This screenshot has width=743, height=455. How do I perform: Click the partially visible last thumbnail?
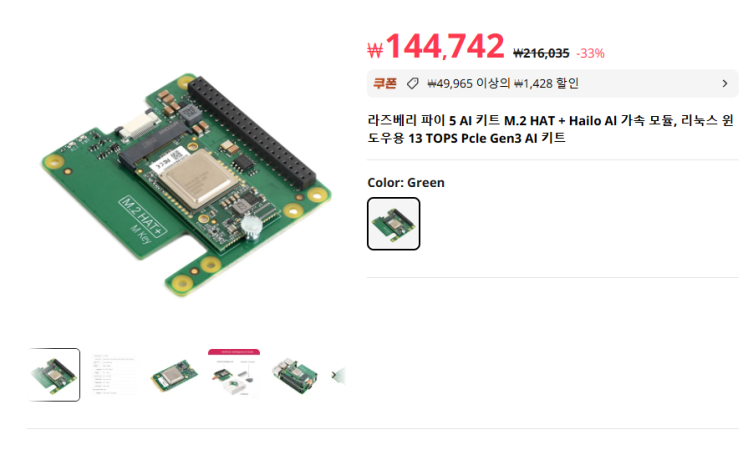point(339,375)
